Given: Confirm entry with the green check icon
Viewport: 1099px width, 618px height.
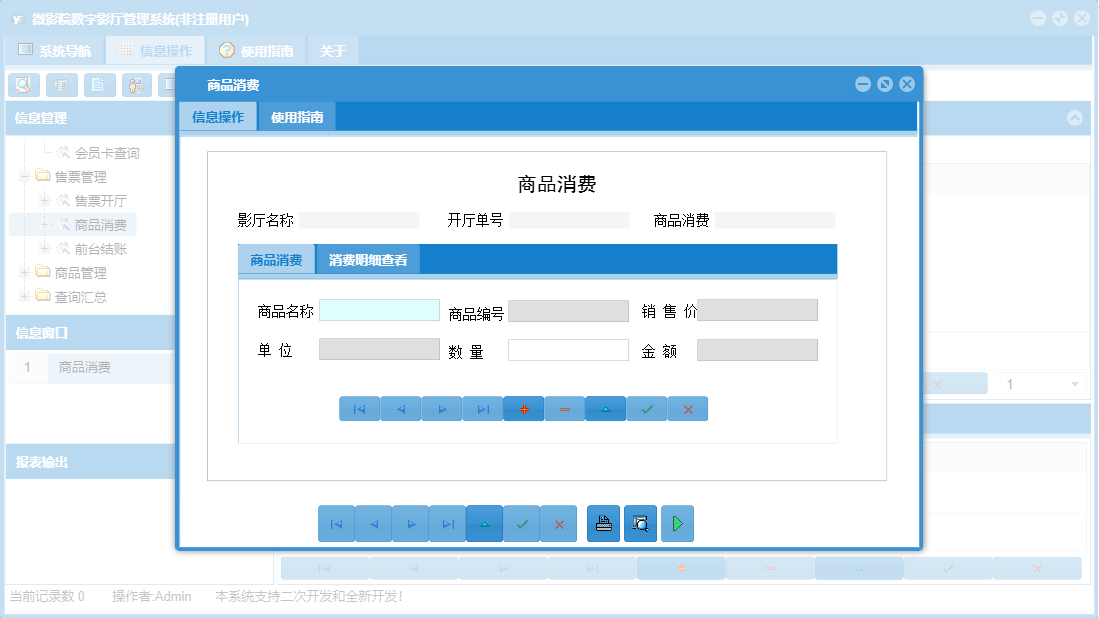Looking at the screenshot, I should [x=646, y=408].
